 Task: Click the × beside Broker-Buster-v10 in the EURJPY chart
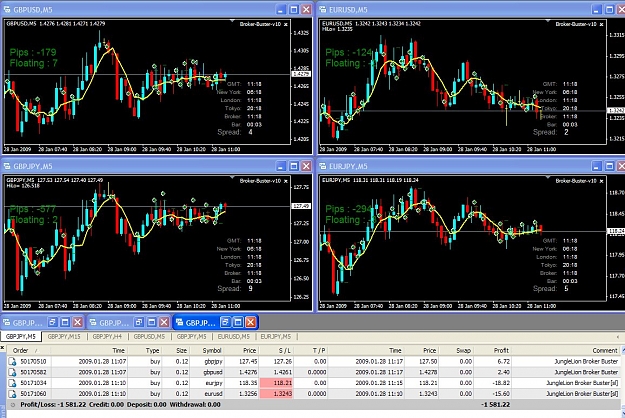(601, 181)
